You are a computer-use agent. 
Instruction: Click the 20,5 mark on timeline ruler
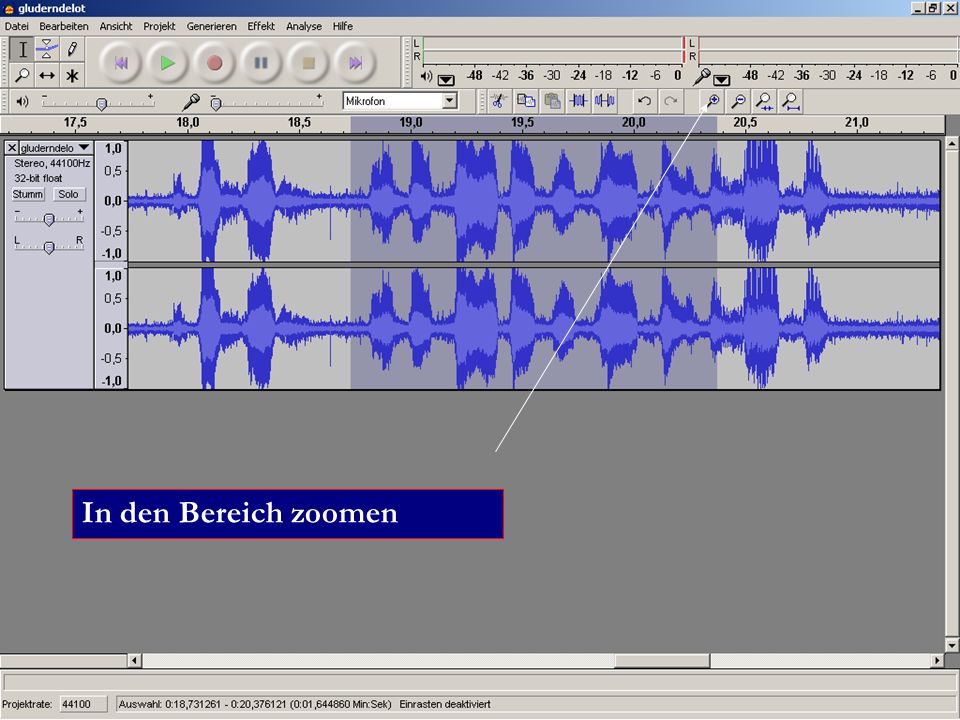click(744, 122)
